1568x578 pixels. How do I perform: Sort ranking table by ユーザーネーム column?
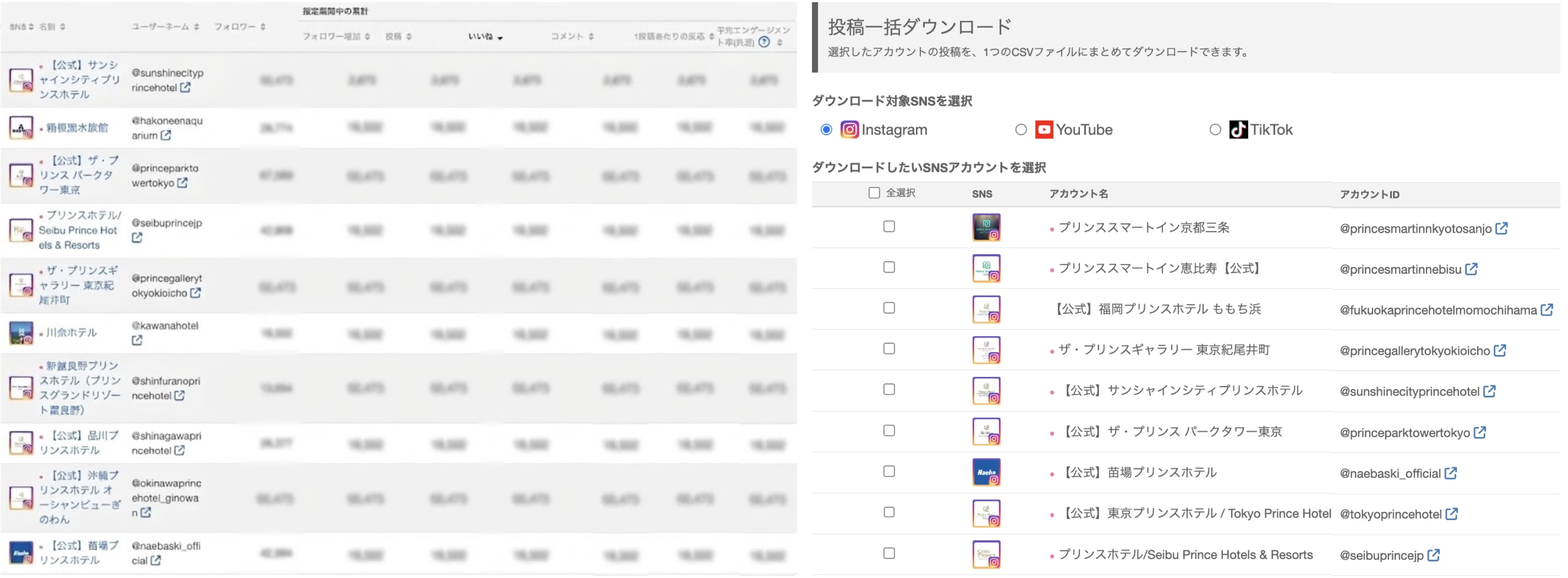click(x=166, y=27)
